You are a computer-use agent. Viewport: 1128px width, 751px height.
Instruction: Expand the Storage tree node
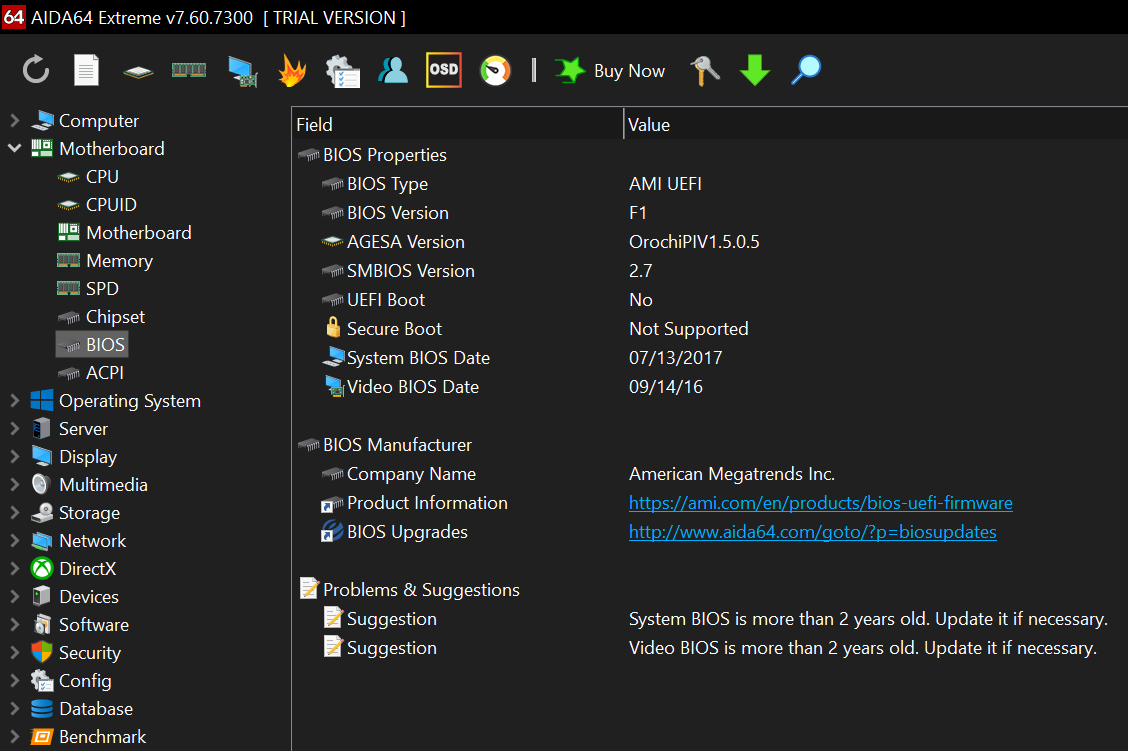[x=14, y=513]
